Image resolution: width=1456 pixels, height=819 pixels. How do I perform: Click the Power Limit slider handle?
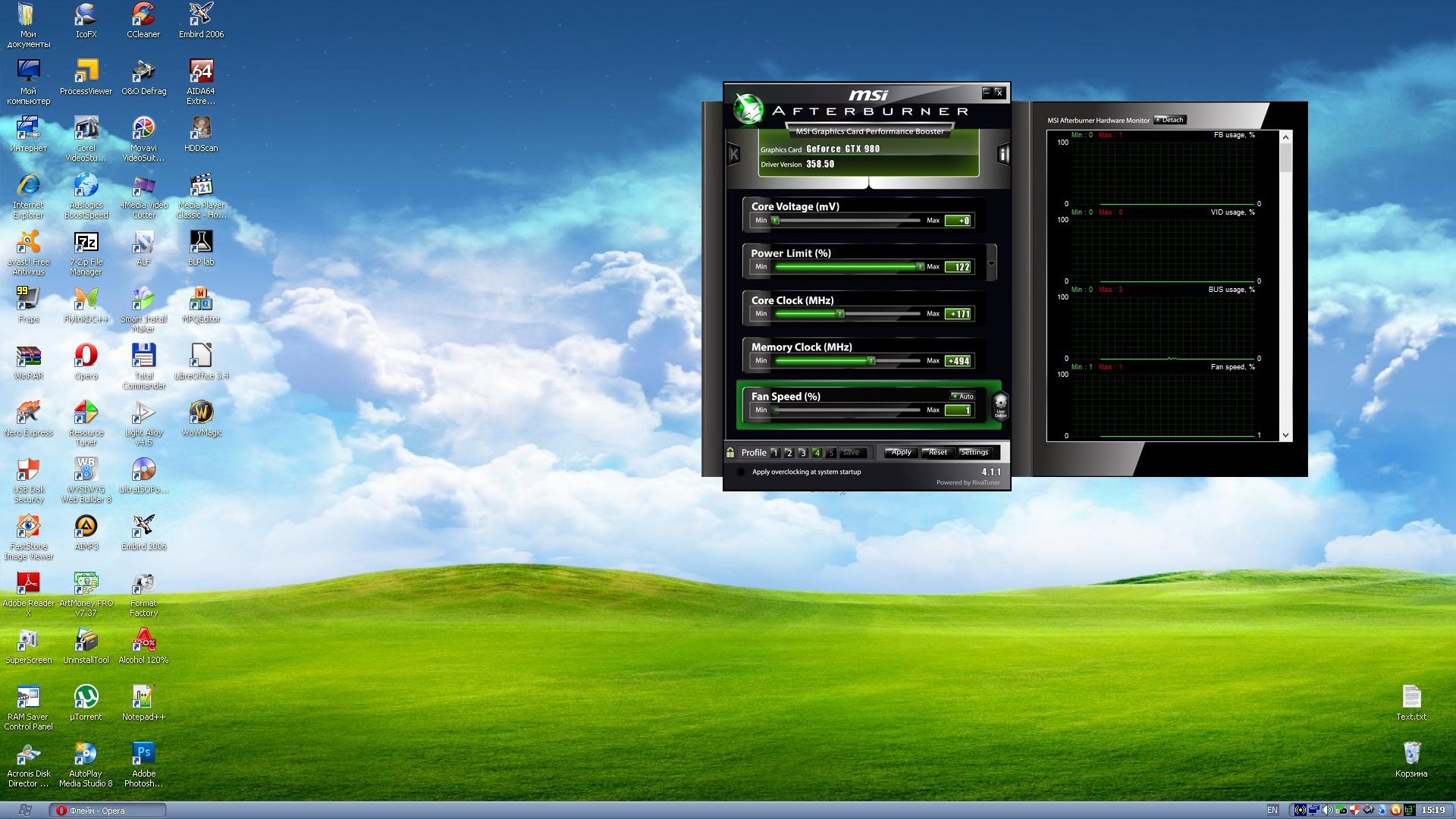pyautogui.click(x=920, y=267)
